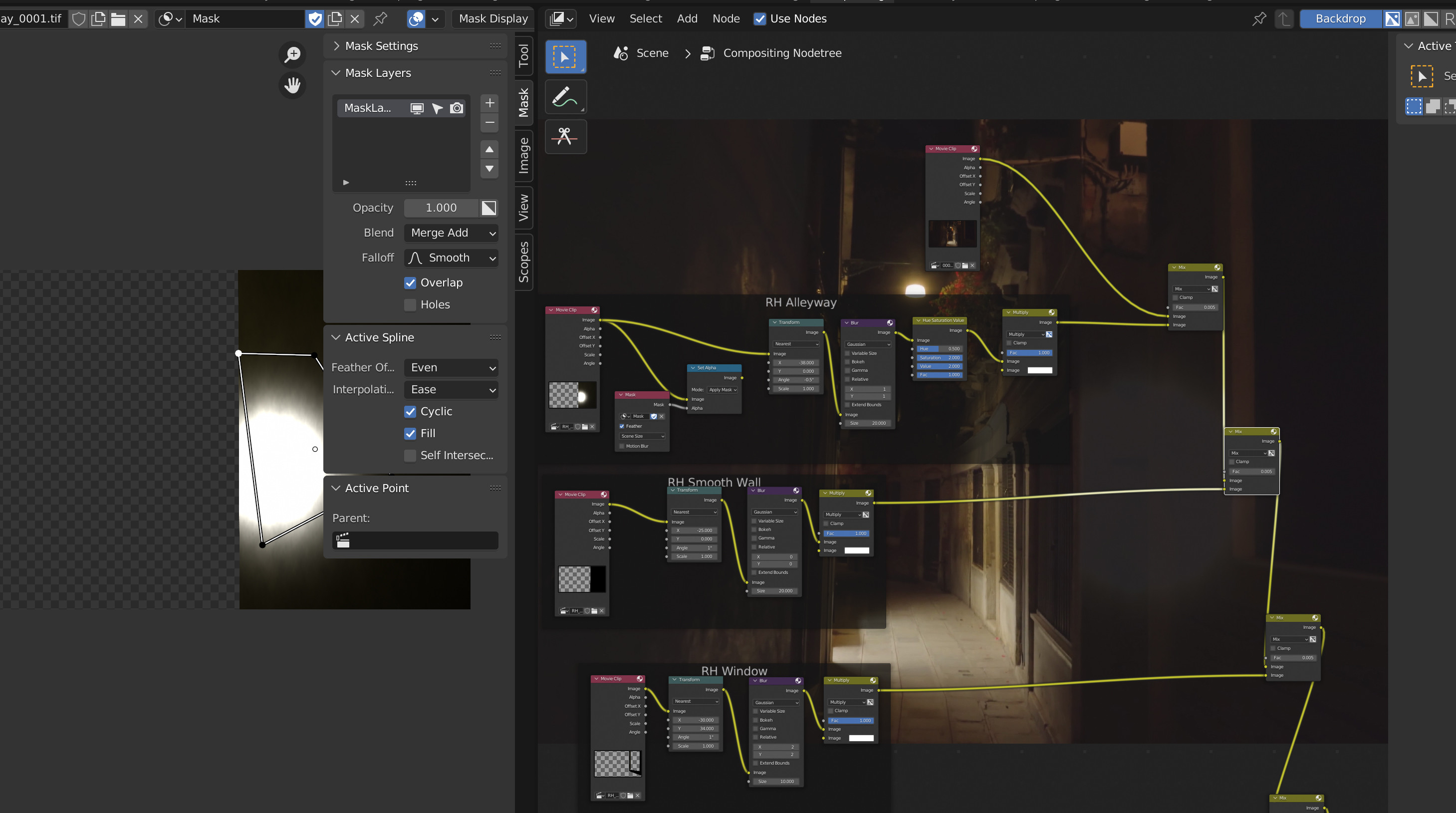Image resolution: width=1456 pixels, height=813 pixels.
Task: Select the Select Box tool in node editor
Action: coord(565,56)
